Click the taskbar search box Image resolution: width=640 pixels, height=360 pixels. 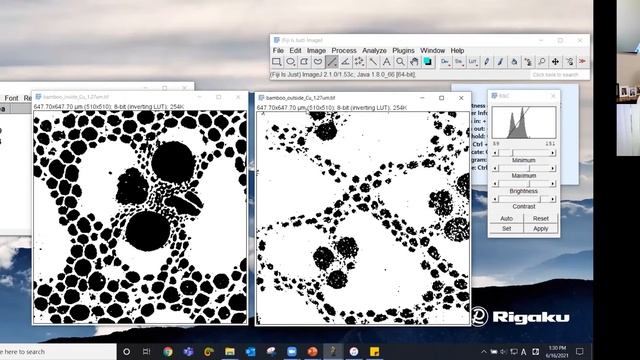(x=57, y=351)
